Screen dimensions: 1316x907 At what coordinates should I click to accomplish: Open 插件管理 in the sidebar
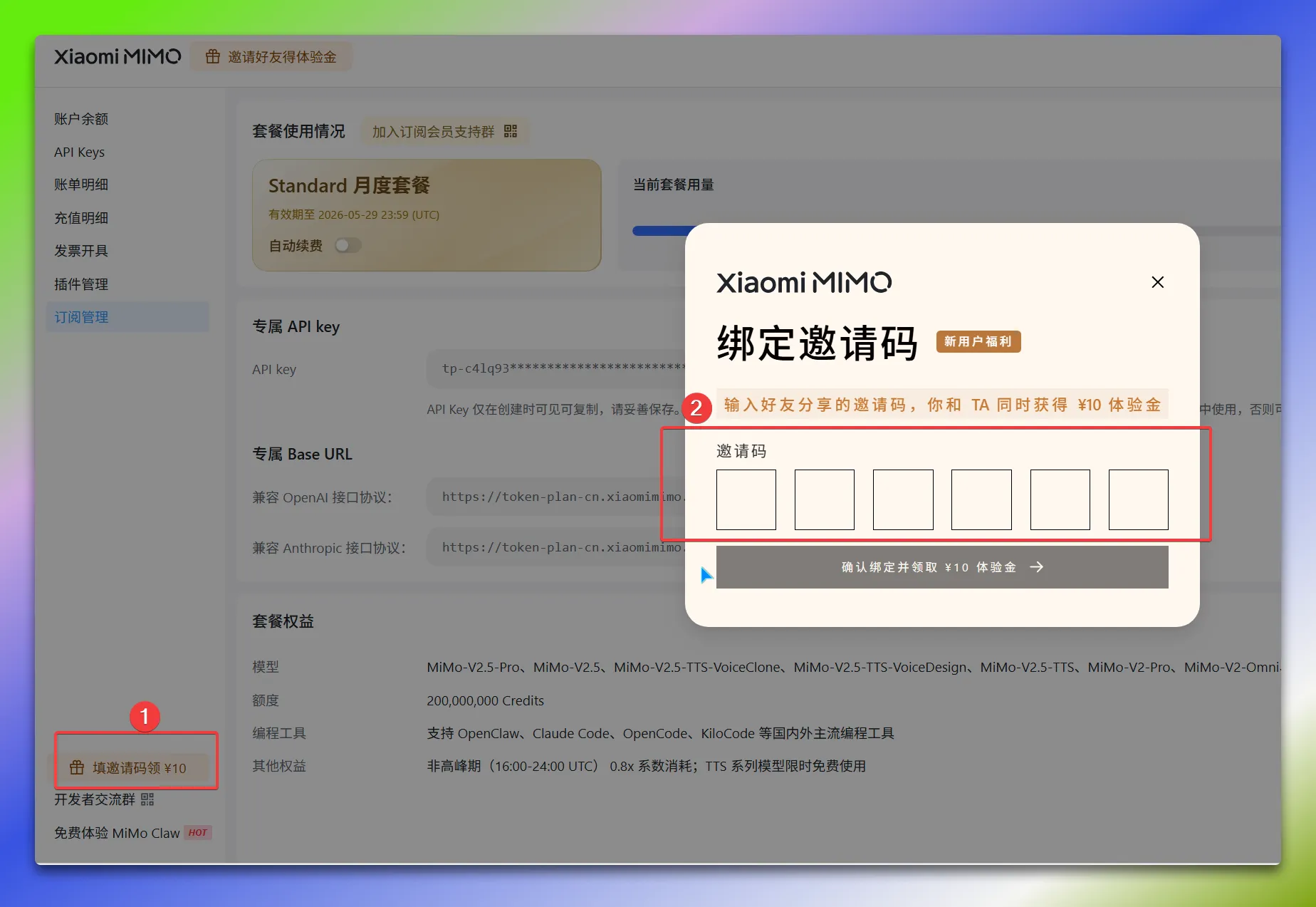point(81,284)
